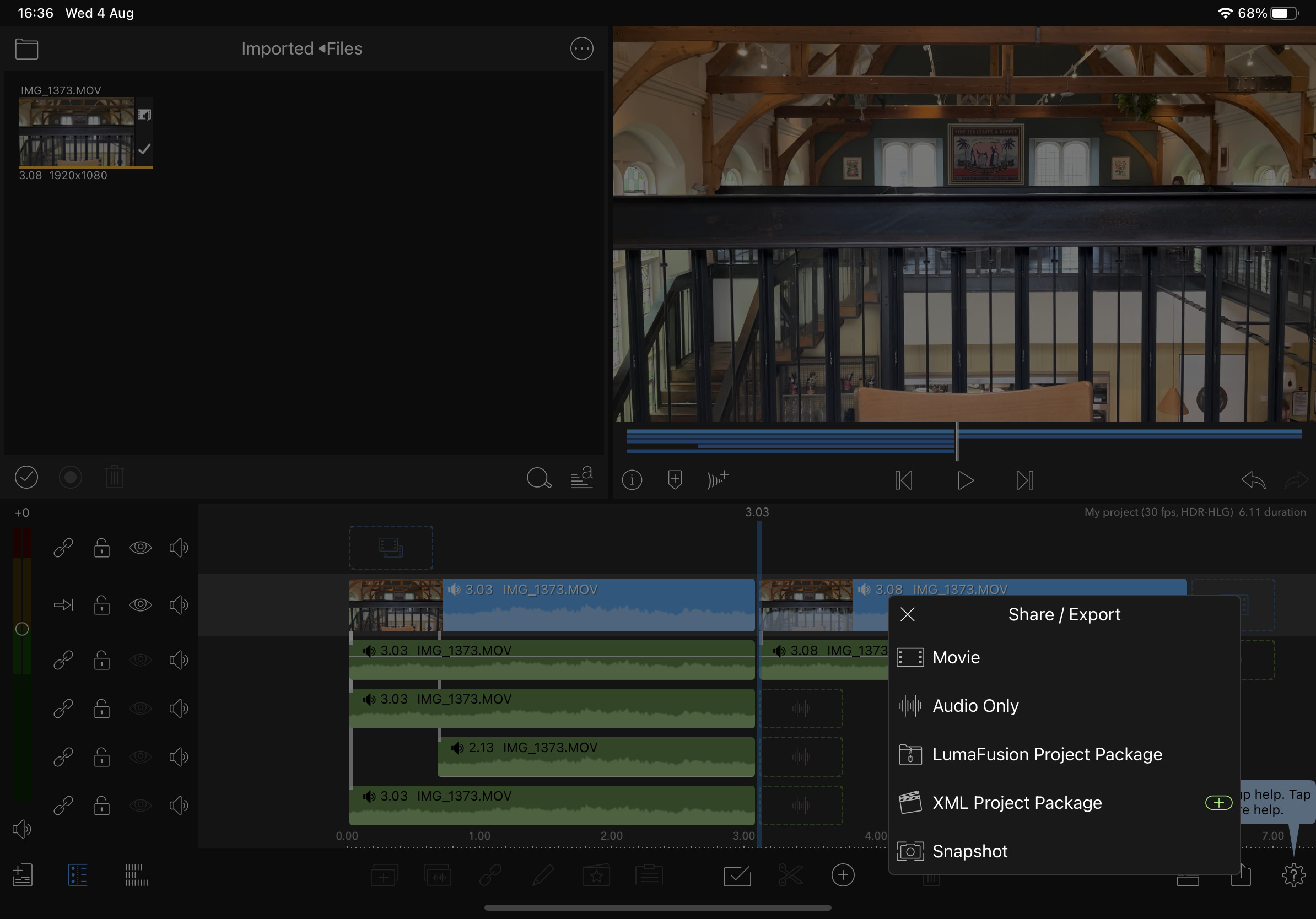The image size is (1316, 919).
Task: Mute the top overlay track
Action: (x=179, y=548)
